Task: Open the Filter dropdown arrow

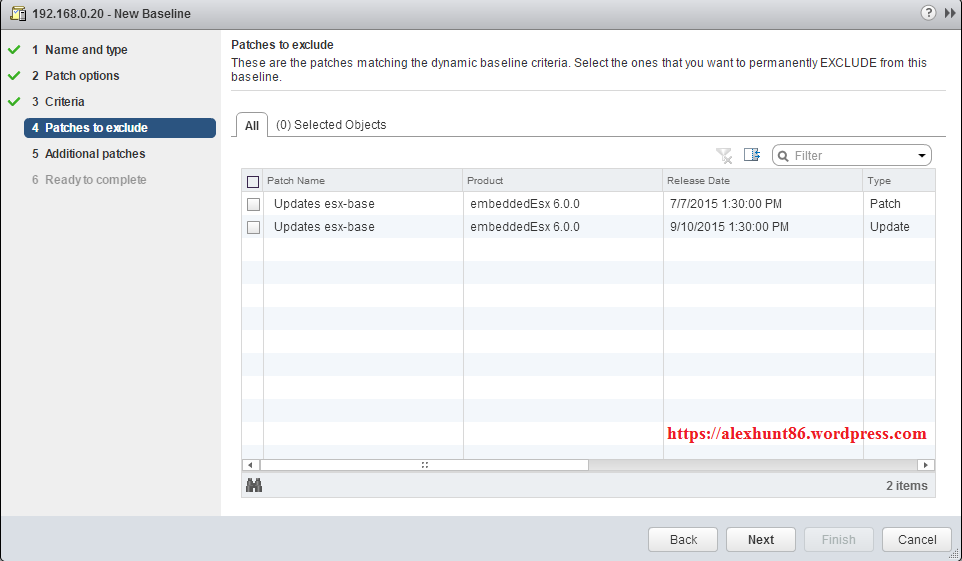Action: (x=921, y=156)
